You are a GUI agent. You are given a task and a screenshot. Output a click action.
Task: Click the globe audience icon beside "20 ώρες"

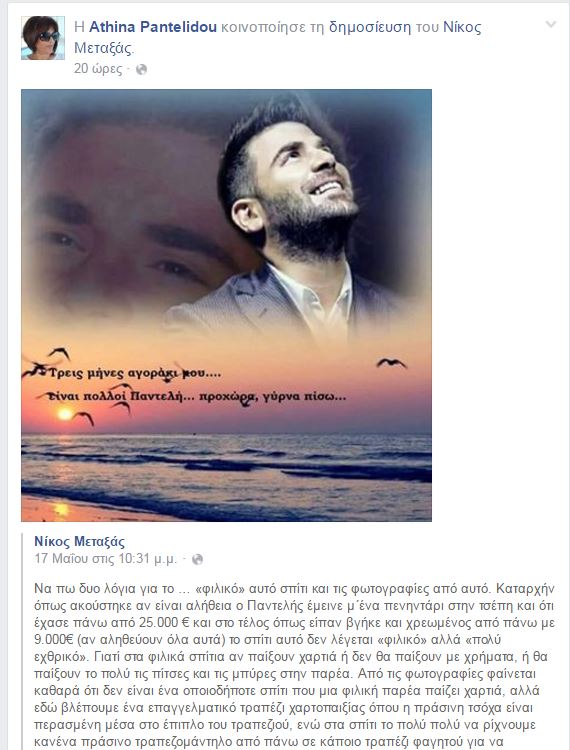point(141,69)
